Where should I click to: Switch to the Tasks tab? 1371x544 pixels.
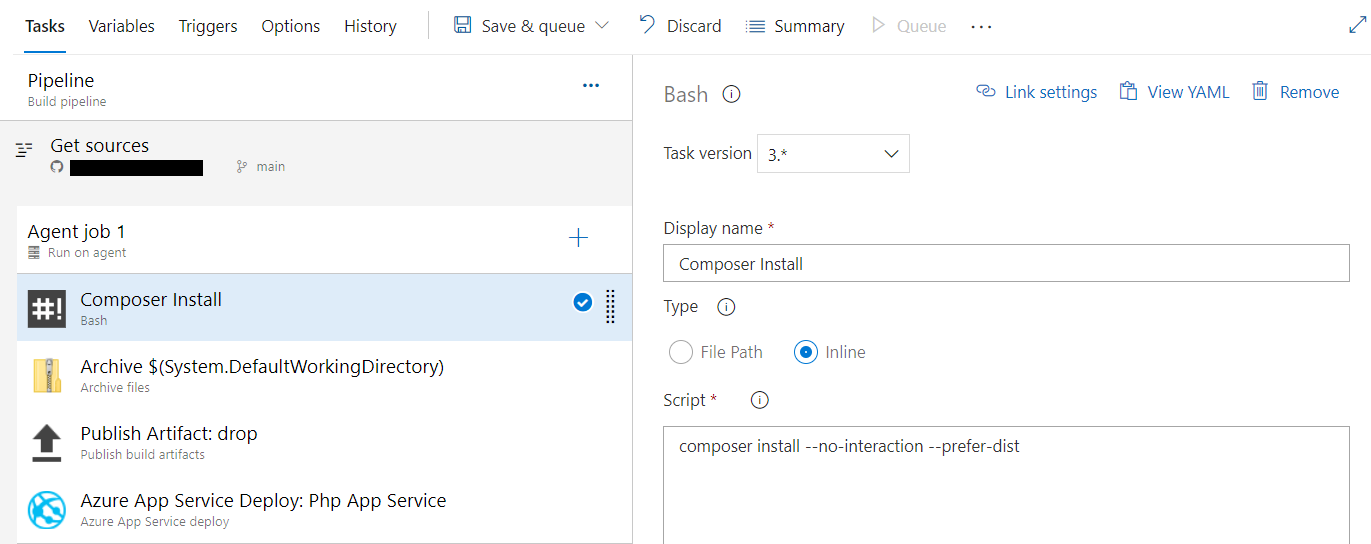coord(45,26)
